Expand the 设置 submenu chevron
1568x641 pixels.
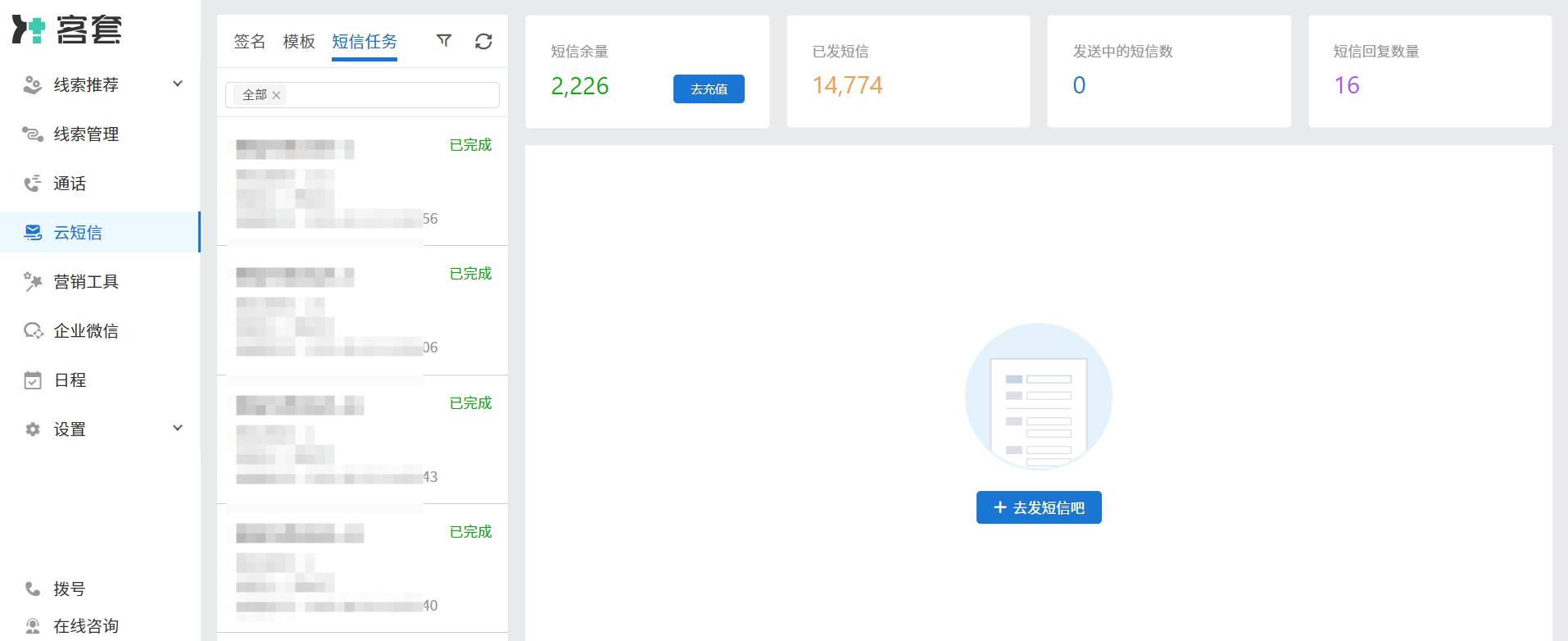click(x=178, y=429)
